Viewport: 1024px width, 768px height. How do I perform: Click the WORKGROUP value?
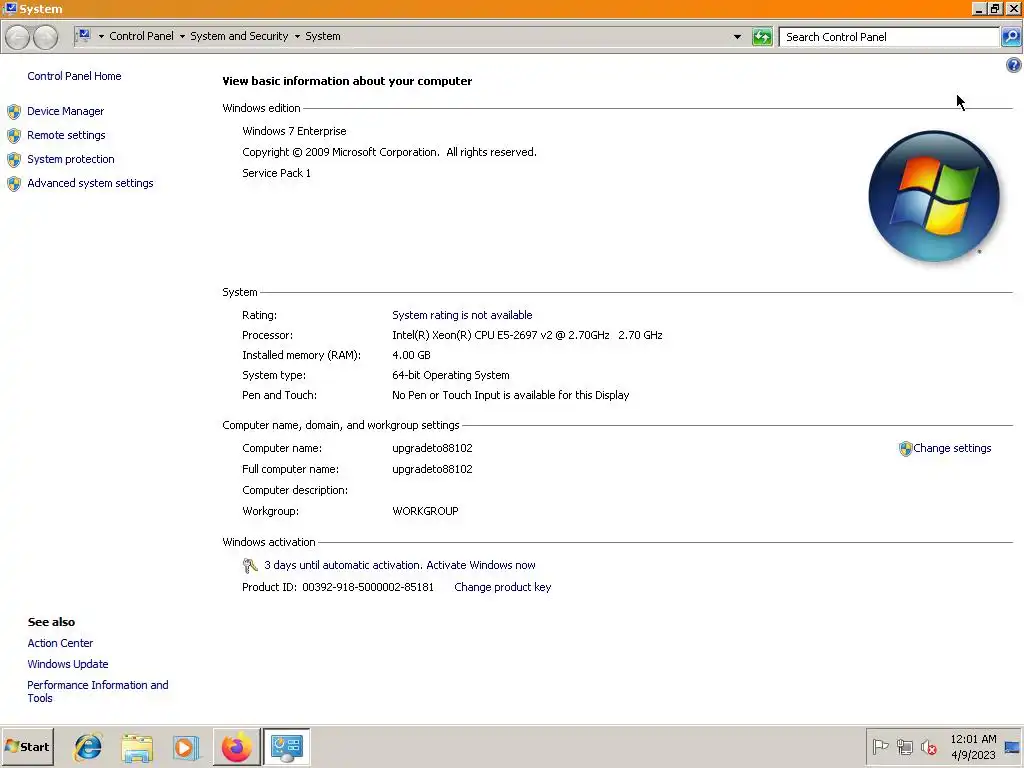(425, 511)
